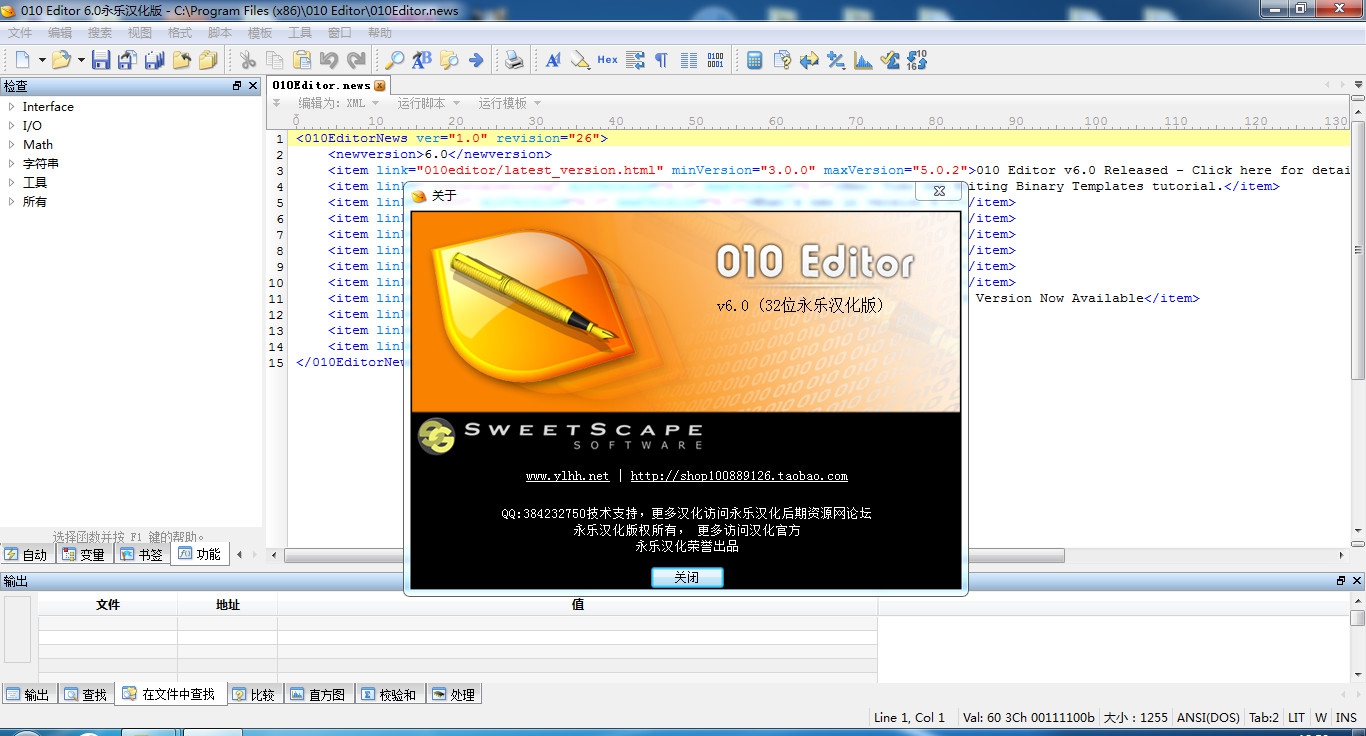1366x736 pixels.
Task: Click the 地址 column header
Action: point(227,604)
